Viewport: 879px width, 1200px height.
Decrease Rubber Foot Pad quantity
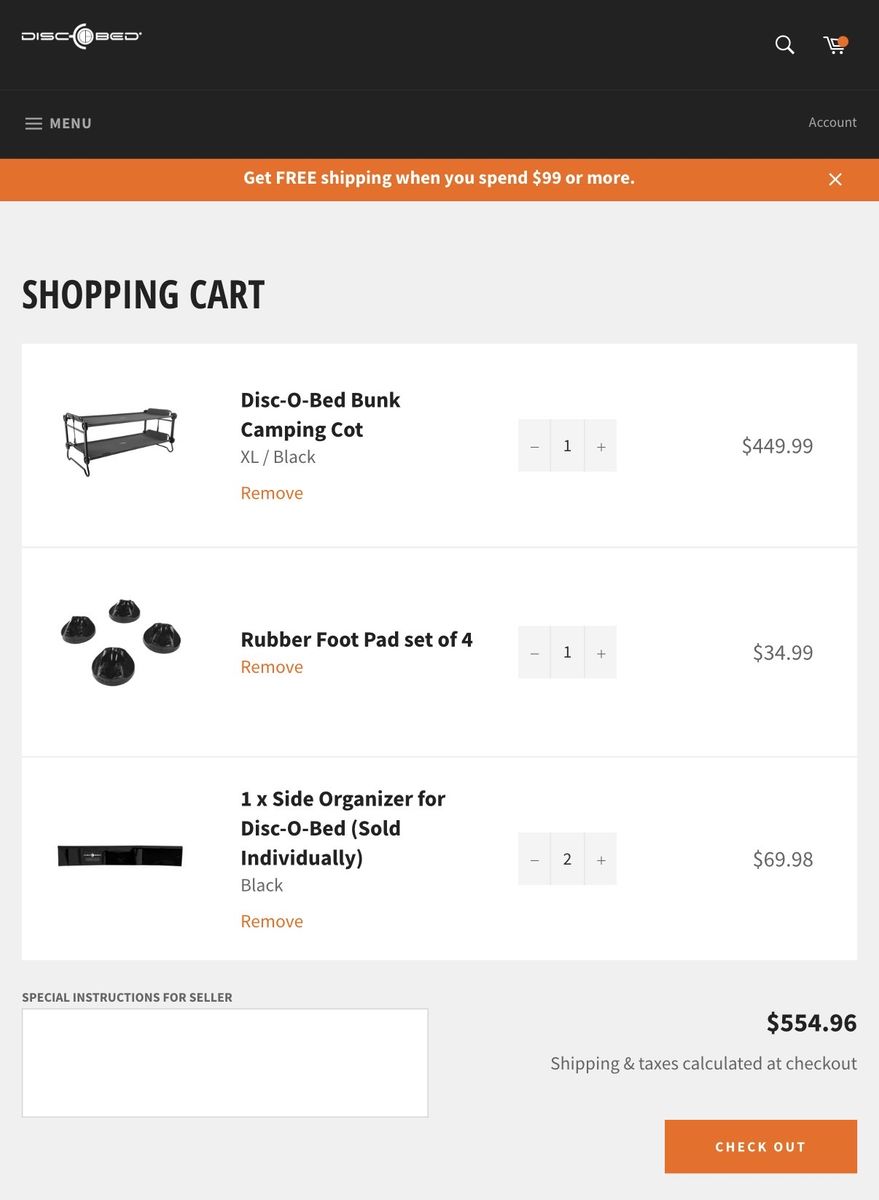pos(534,652)
